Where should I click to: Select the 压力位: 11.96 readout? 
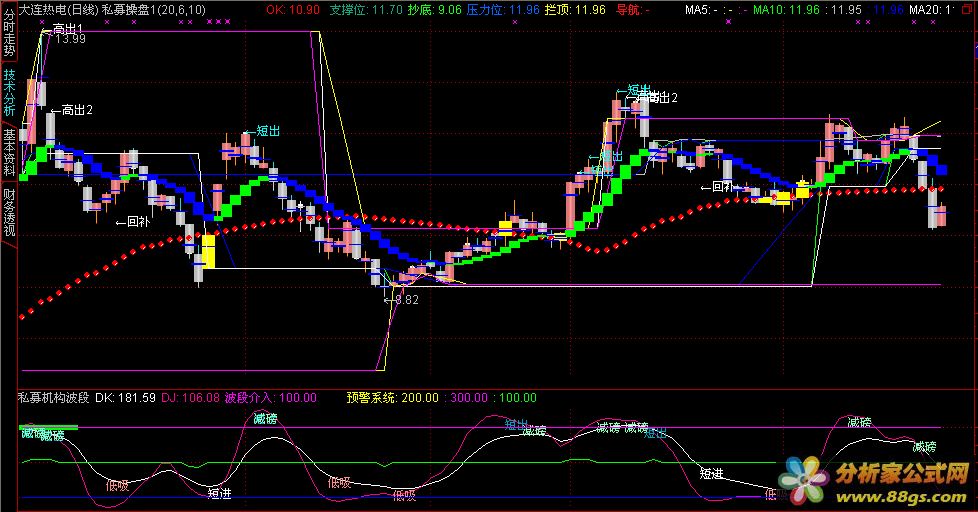(x=503, y=9)
